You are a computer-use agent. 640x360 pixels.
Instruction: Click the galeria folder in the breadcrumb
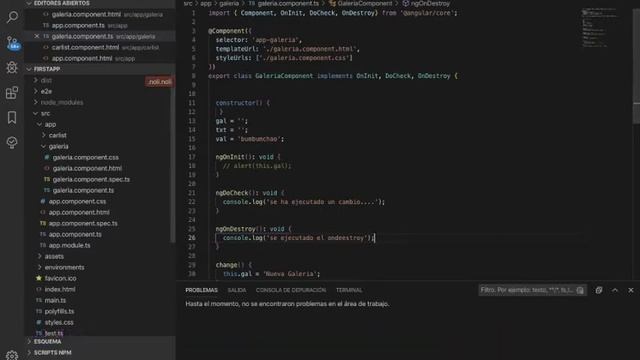coord(229,3)
